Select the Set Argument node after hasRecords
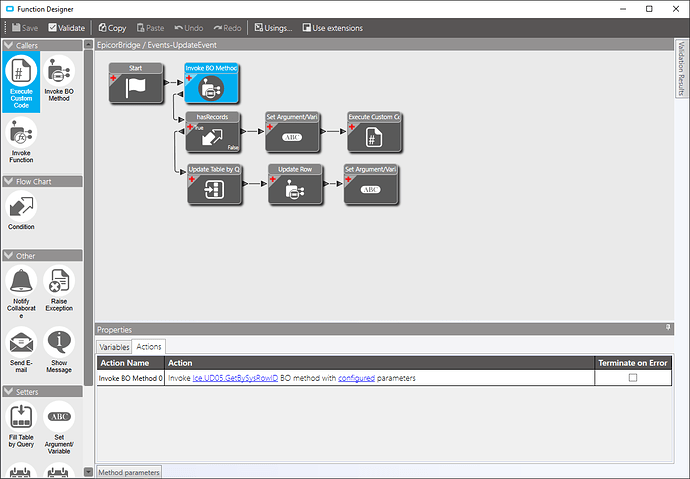The width and height of the screenshot is (690, 479). (292, 132)
